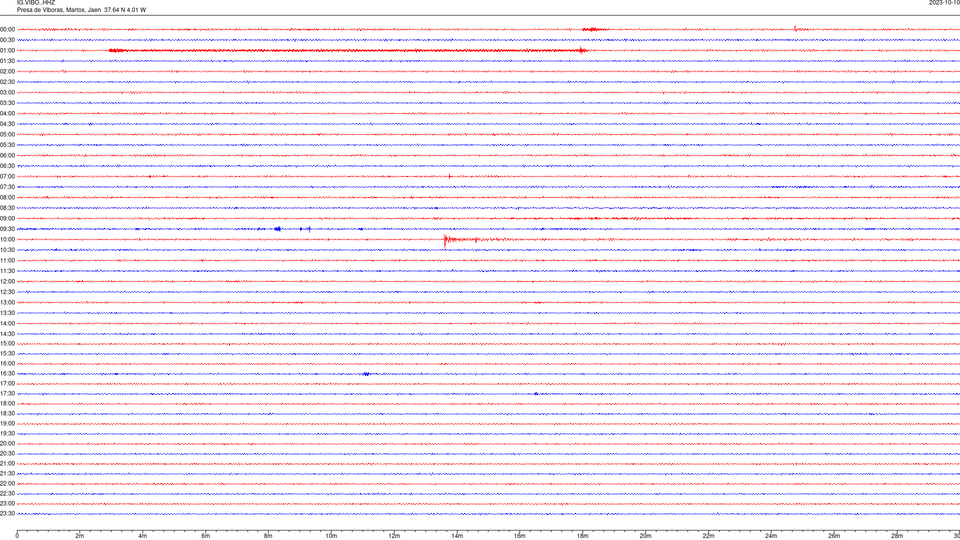
Task: Select the 01:30 trace time label
Action: pyautogui.click(x=7, y=61)
